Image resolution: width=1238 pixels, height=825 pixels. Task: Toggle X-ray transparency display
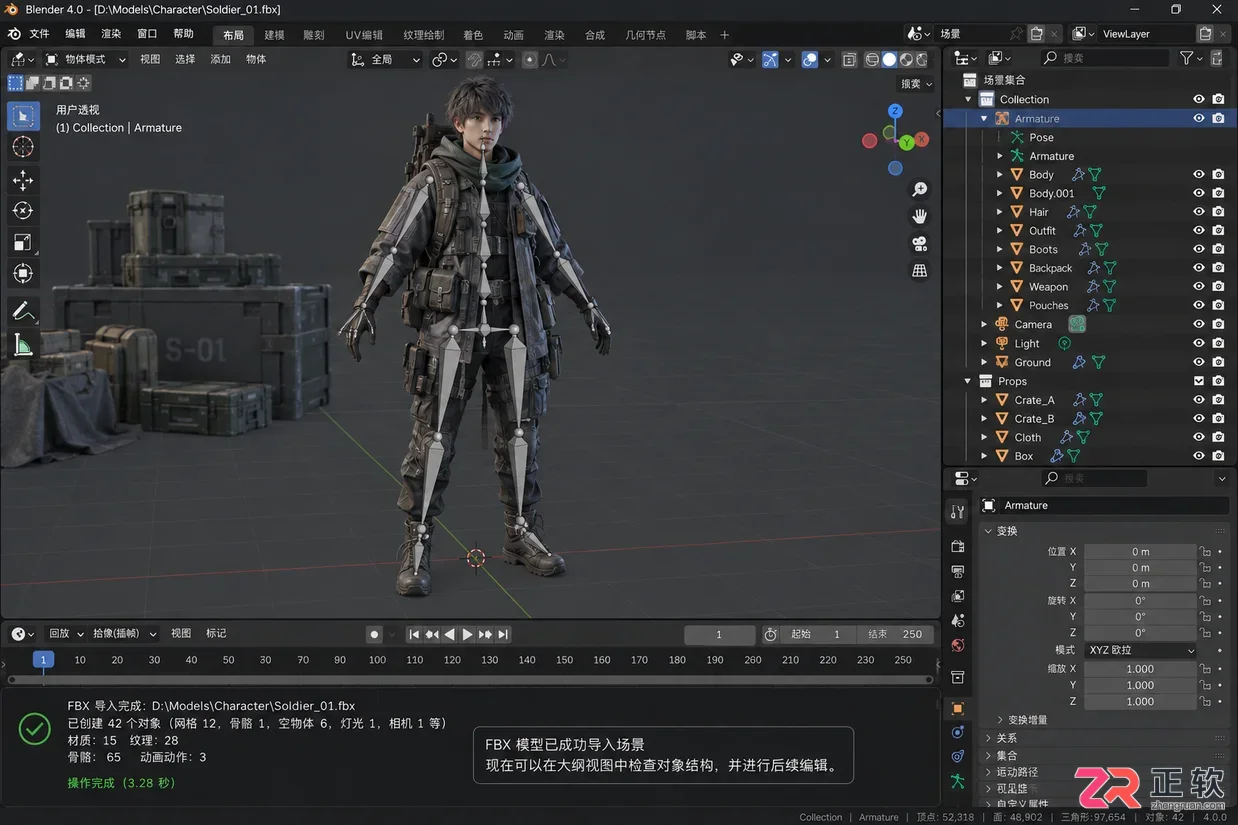[849, 60]
